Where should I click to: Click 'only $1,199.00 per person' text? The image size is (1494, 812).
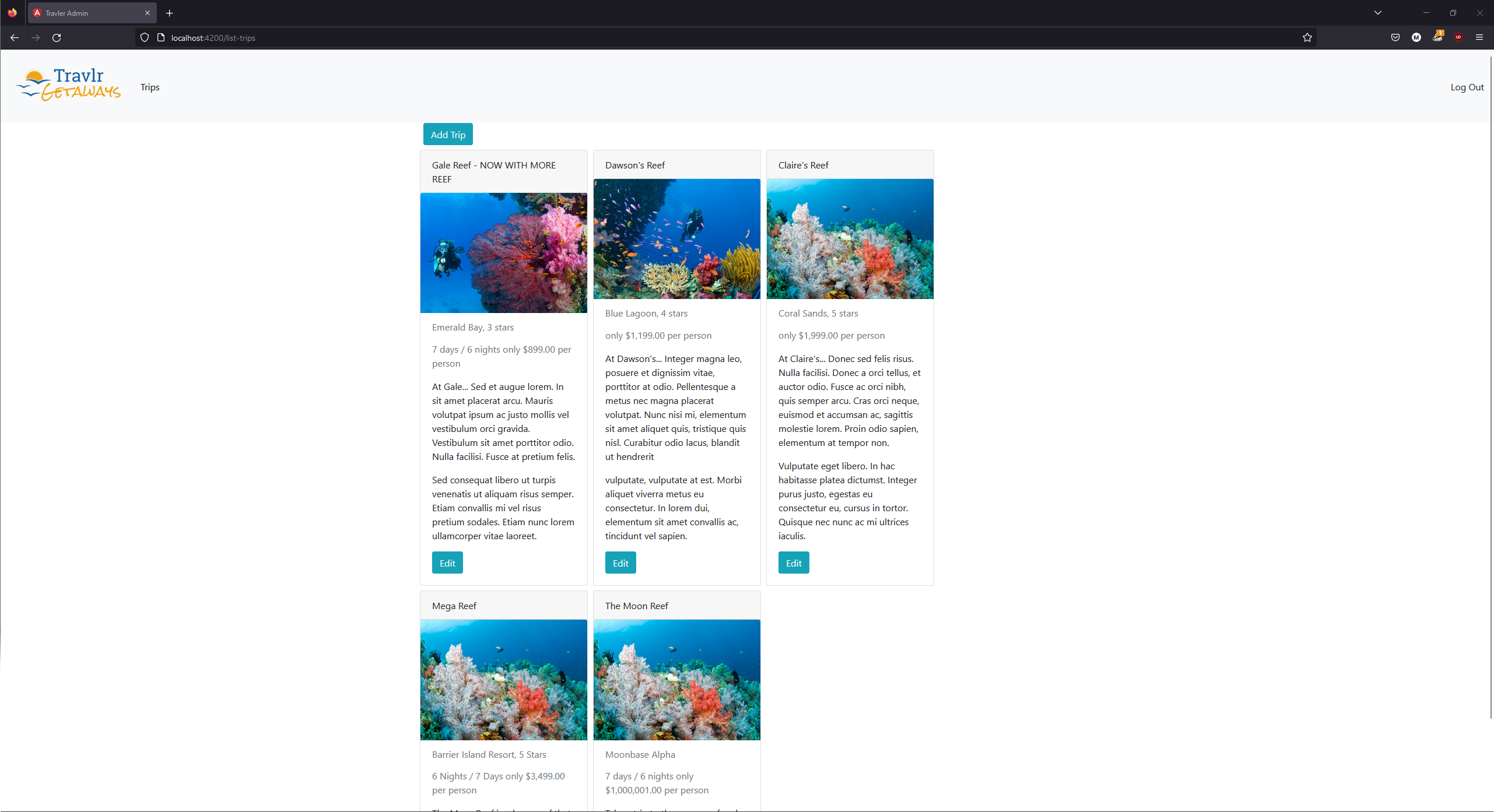click(658, 336)
